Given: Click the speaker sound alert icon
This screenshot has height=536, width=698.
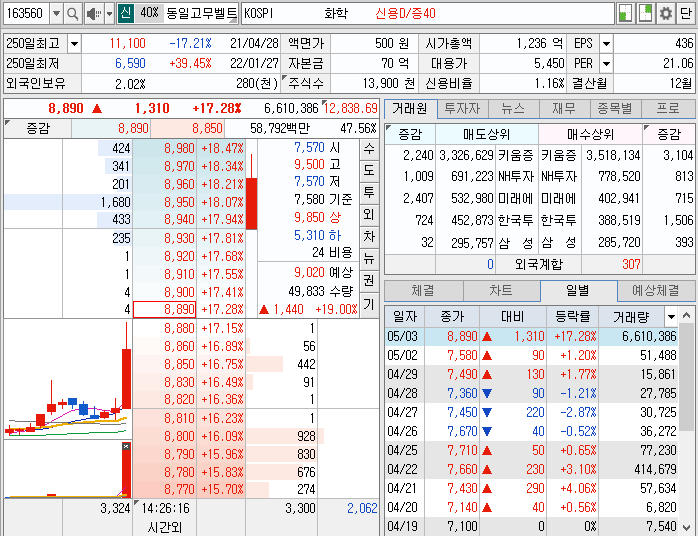Looking at the screenshot, I should 93,14.
